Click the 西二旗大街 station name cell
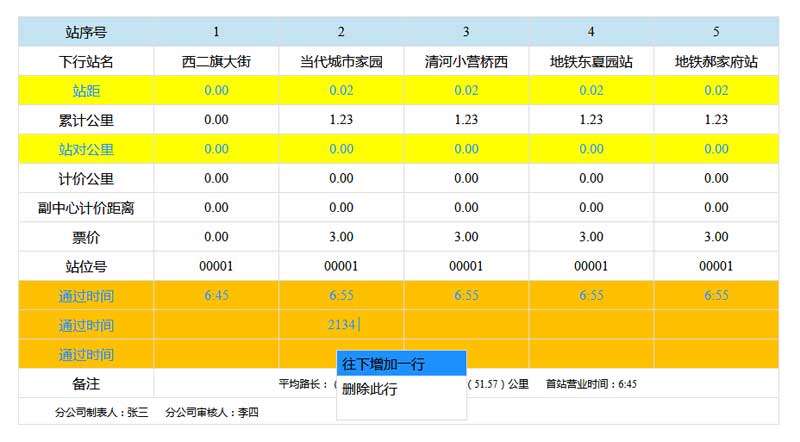 click(216, 62)
